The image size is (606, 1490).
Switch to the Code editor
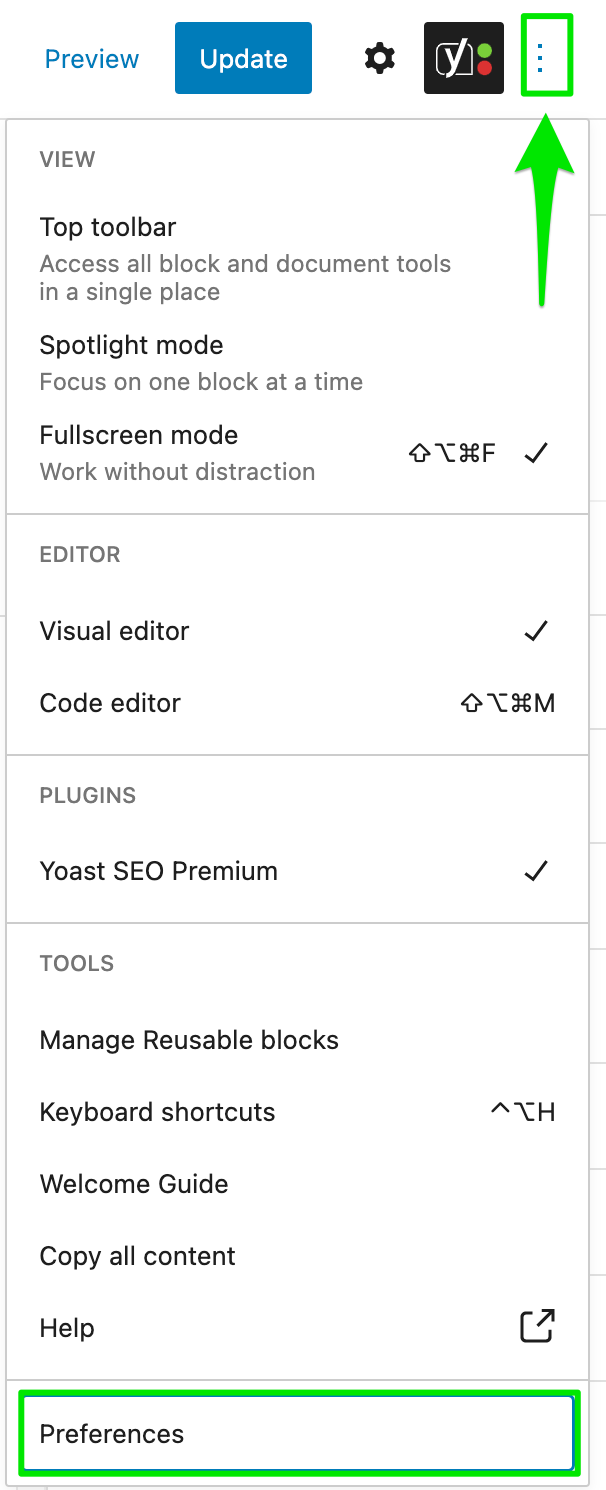[110, 703]
